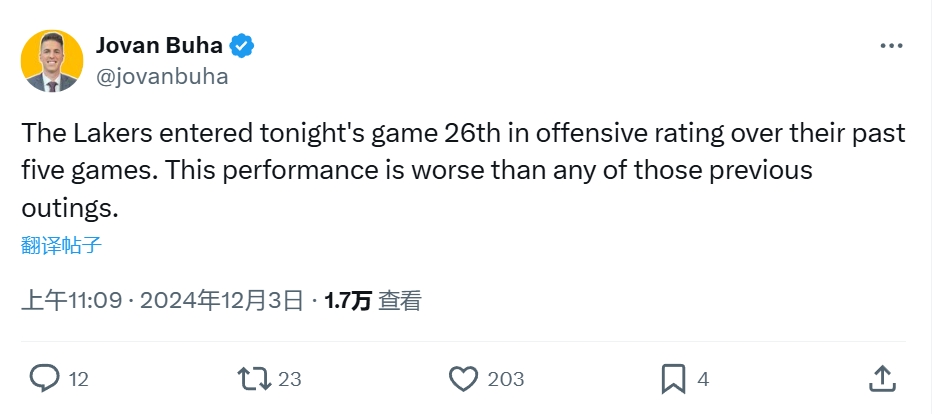Click the Jovan Buha display name
Image resolution: width=938 pixels, height=414 pixels.
click(158, 45)
